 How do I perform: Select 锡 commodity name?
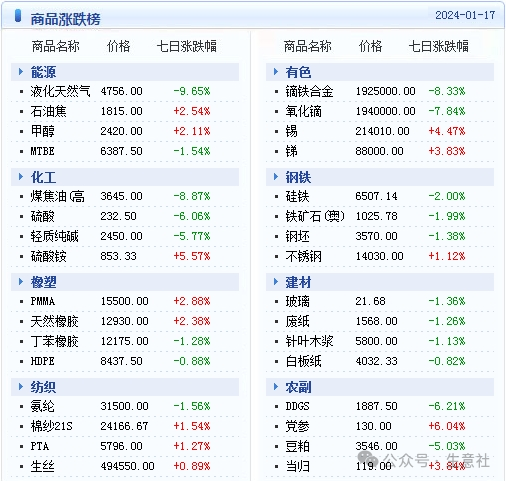[x=291, y=131]
